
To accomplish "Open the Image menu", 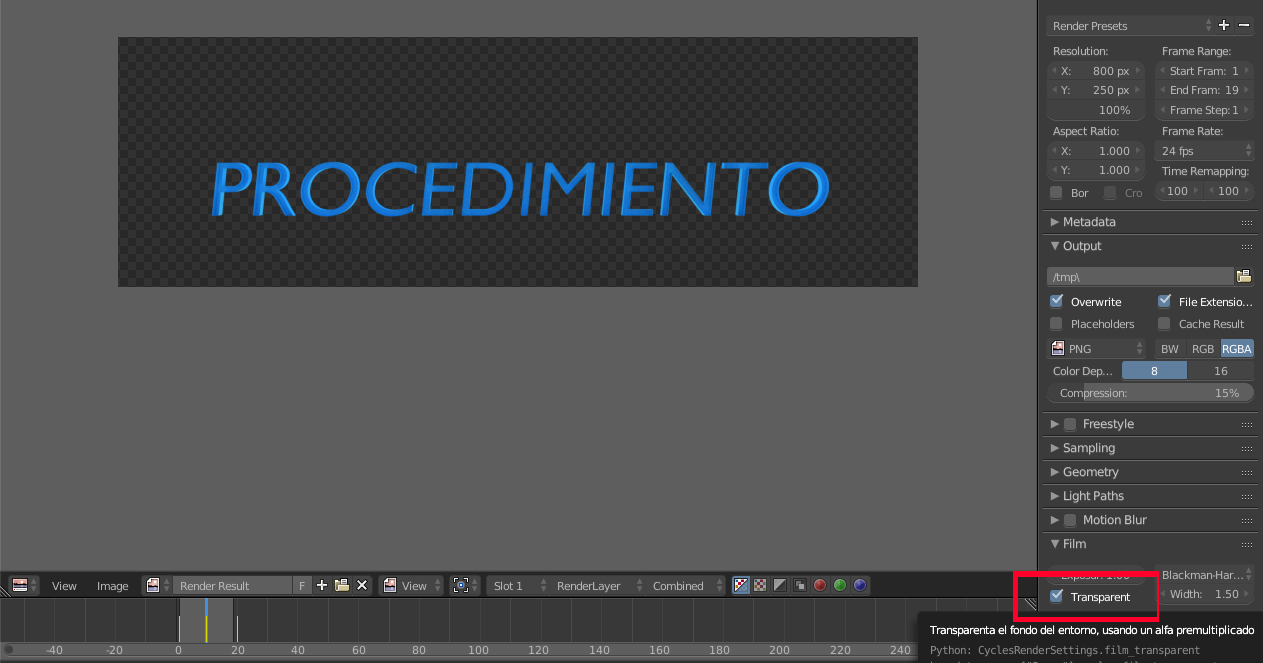I will click(x=112, y=585).
